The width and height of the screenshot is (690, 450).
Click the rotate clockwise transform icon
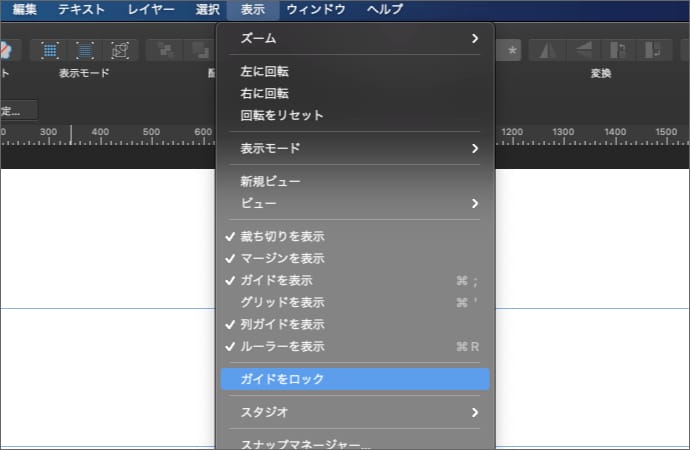coord(656,49)
